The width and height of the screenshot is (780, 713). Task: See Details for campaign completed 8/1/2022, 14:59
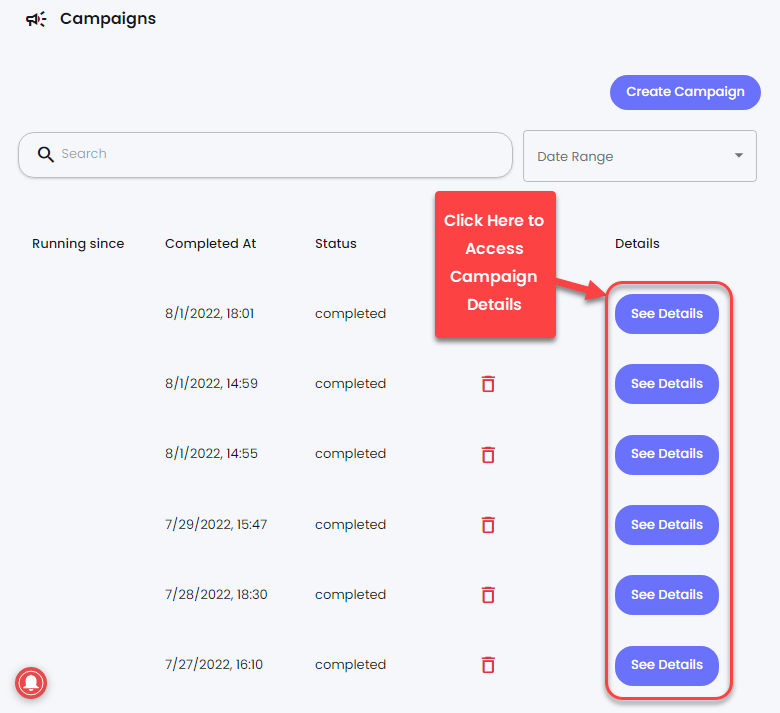[x=667, y=384]
